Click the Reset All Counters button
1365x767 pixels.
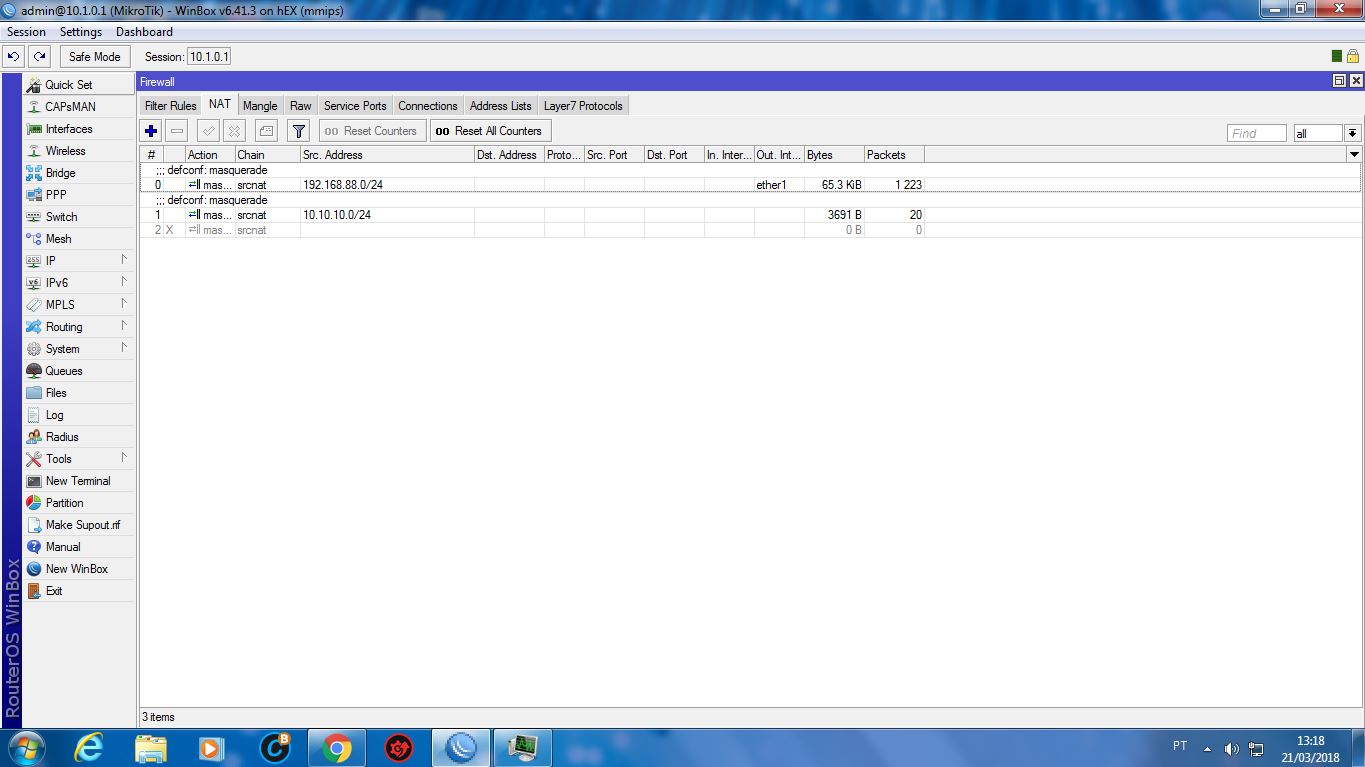click(x=490, y=131)
